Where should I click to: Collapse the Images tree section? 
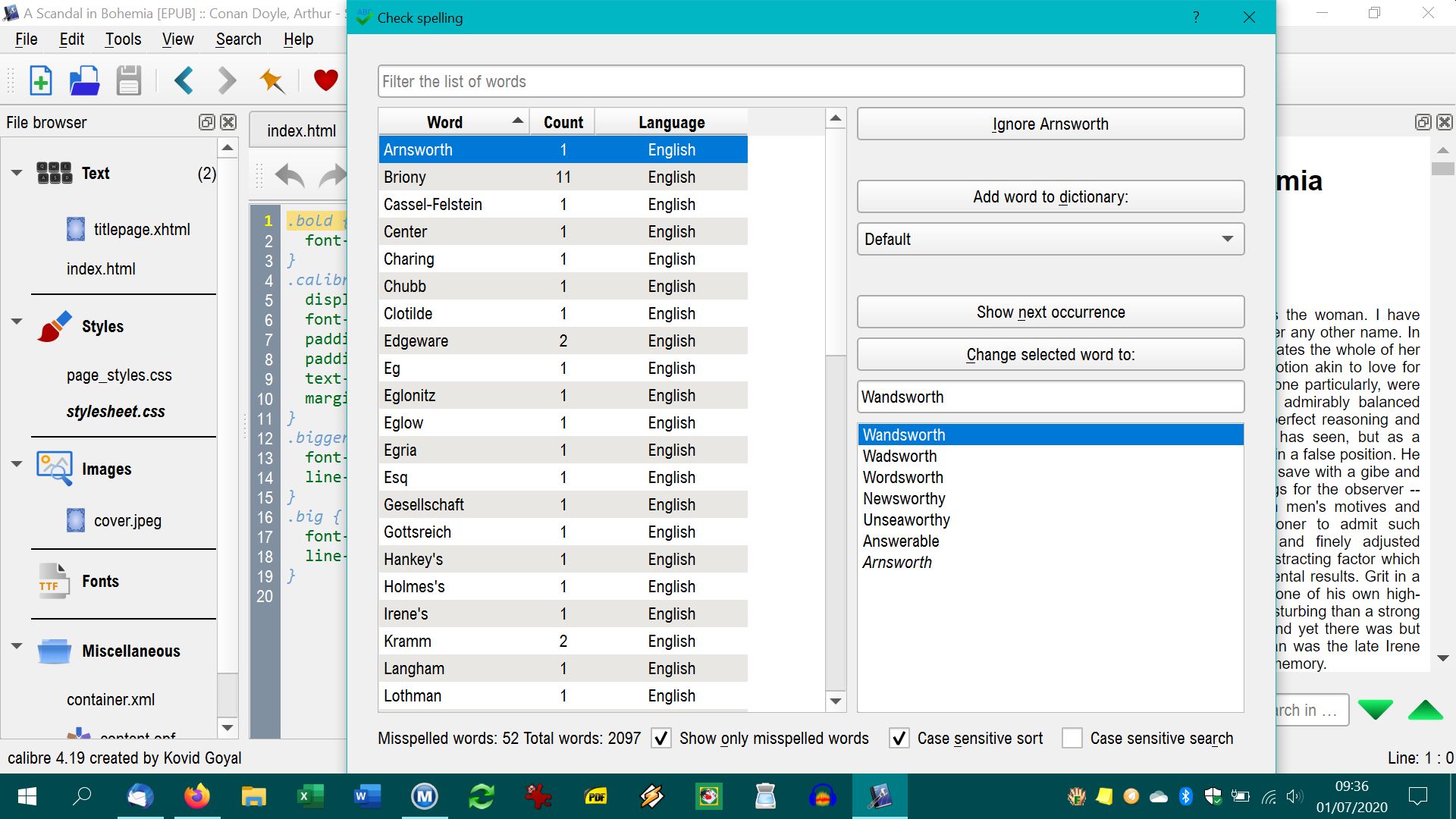click(x=17, y=464)
